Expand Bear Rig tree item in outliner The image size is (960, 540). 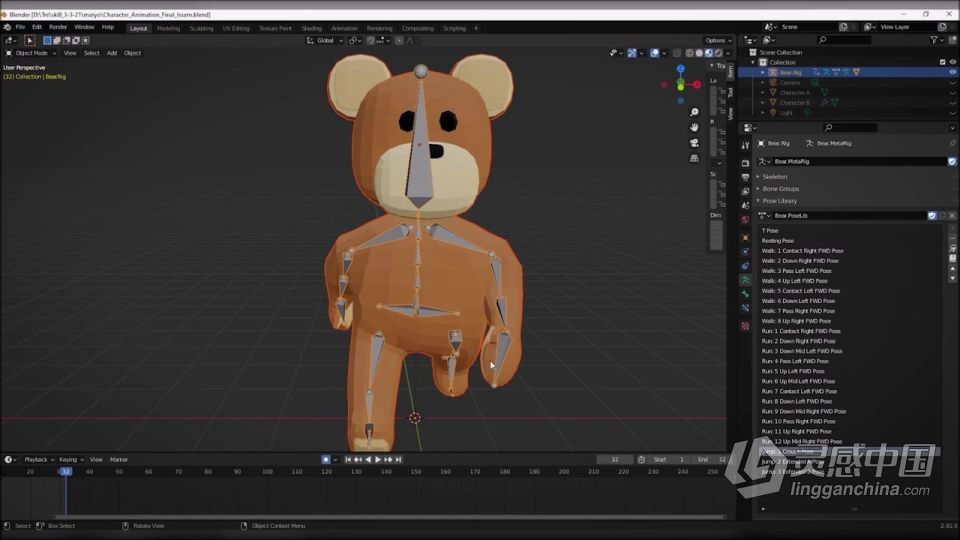(763, 72)
